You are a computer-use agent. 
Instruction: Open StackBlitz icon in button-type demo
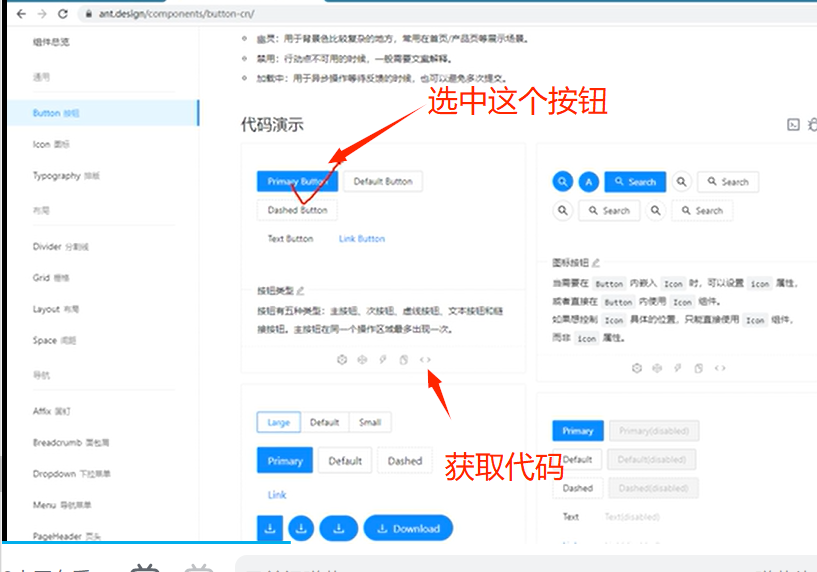click(x=383, y=359)
